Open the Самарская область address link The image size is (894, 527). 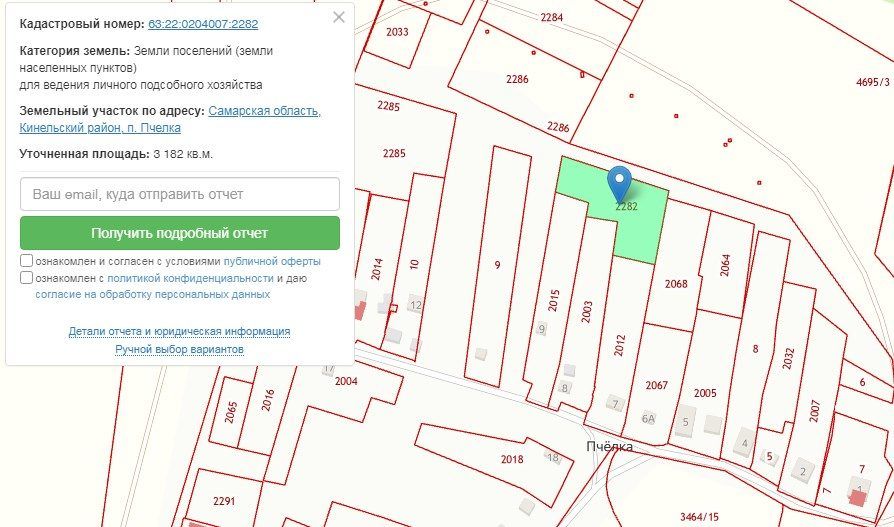(265, 111)
